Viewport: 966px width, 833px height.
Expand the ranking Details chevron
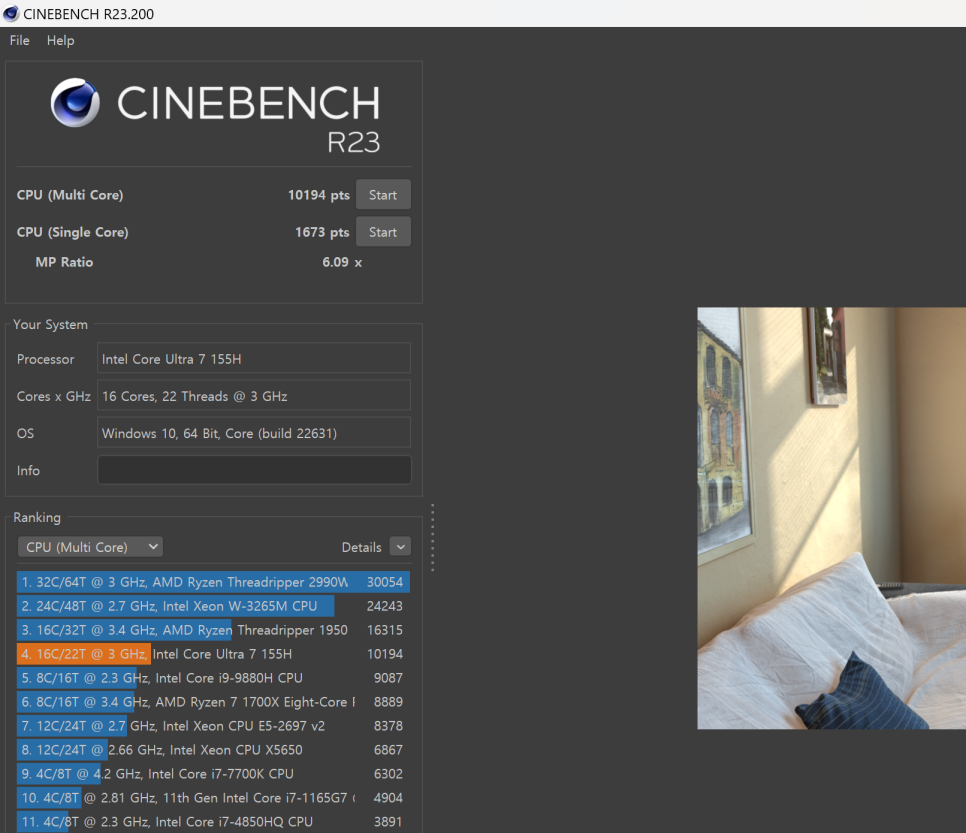coord(400,547)
